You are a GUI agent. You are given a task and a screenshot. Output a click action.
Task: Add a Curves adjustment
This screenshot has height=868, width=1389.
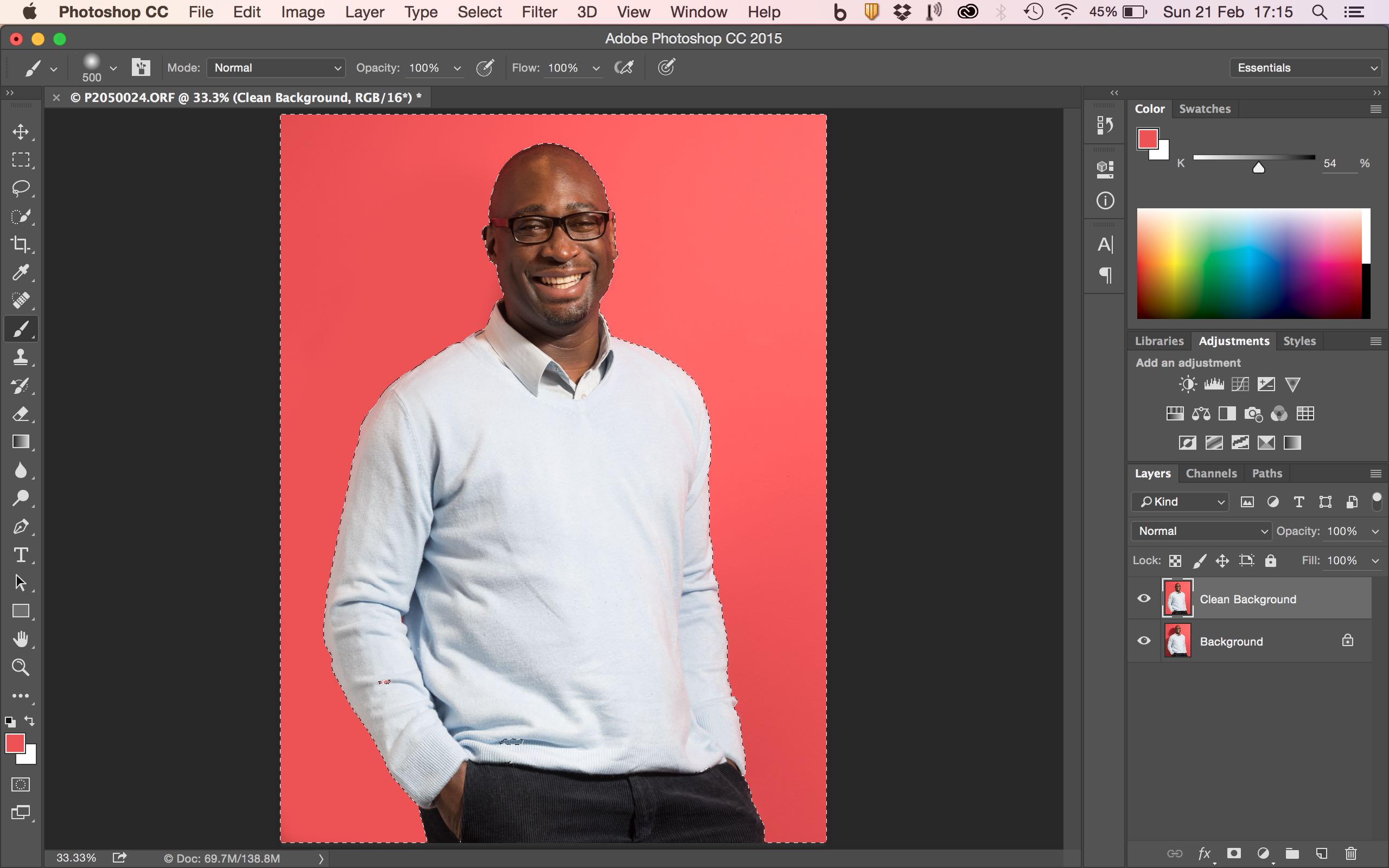tap(1240, 384)
